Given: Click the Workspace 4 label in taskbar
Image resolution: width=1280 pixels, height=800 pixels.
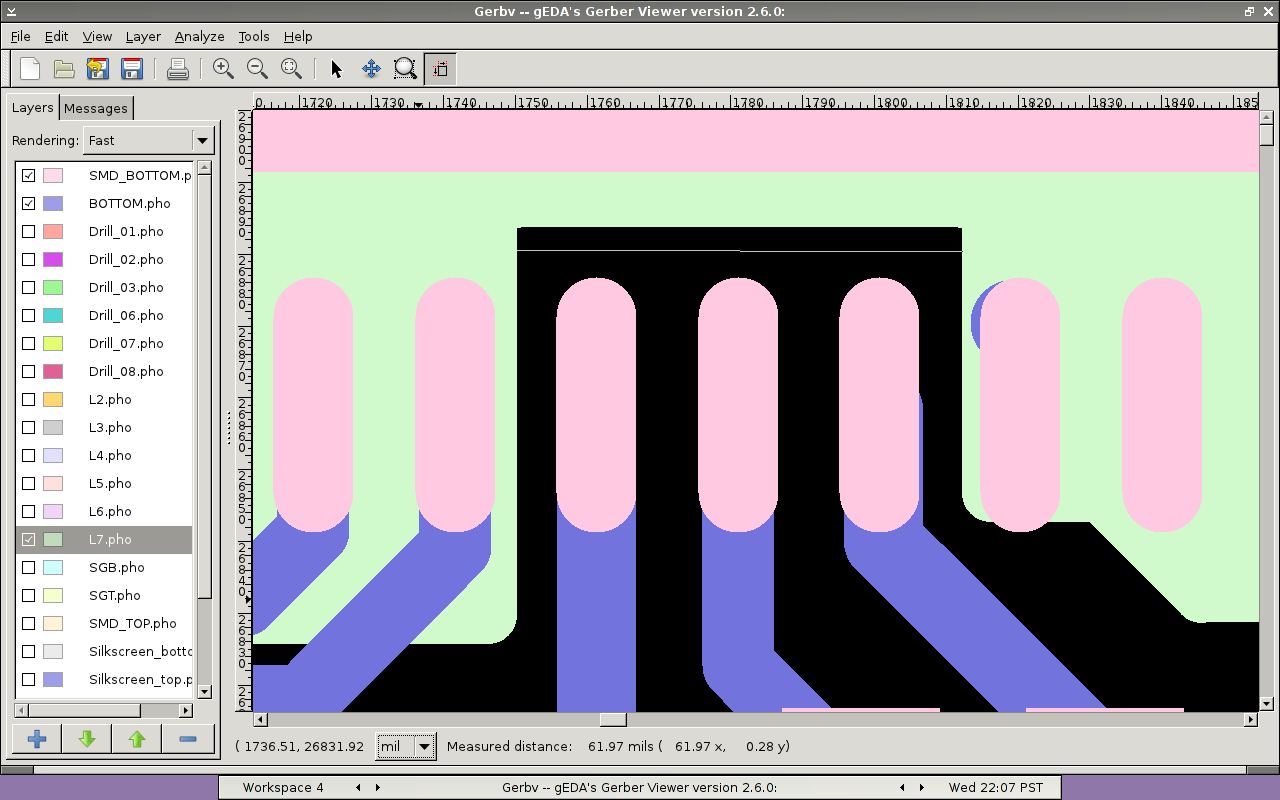Looking at the screenshot, I should 283,787.
